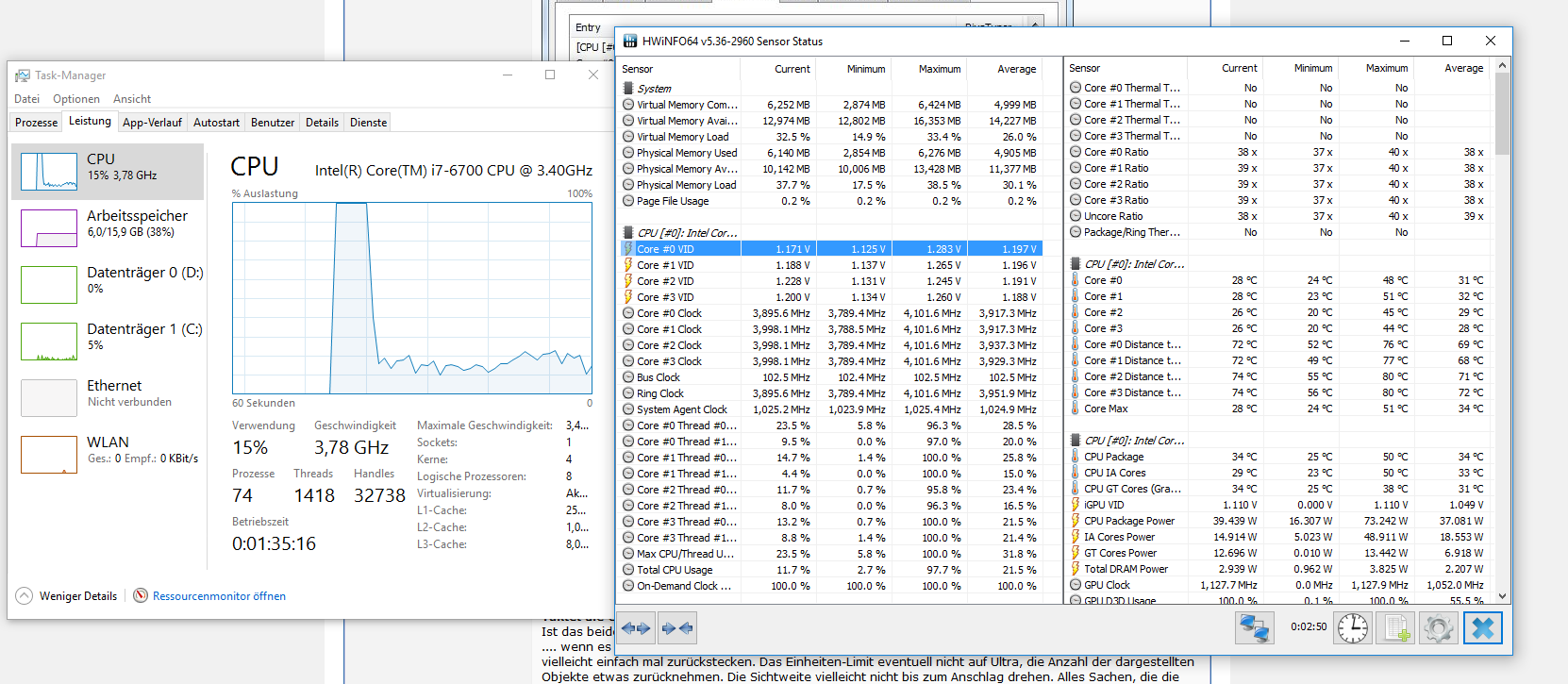Click CPU utilization graph in Task Manager
This screenshot has width=1568, height=684.
pos(412,298)
